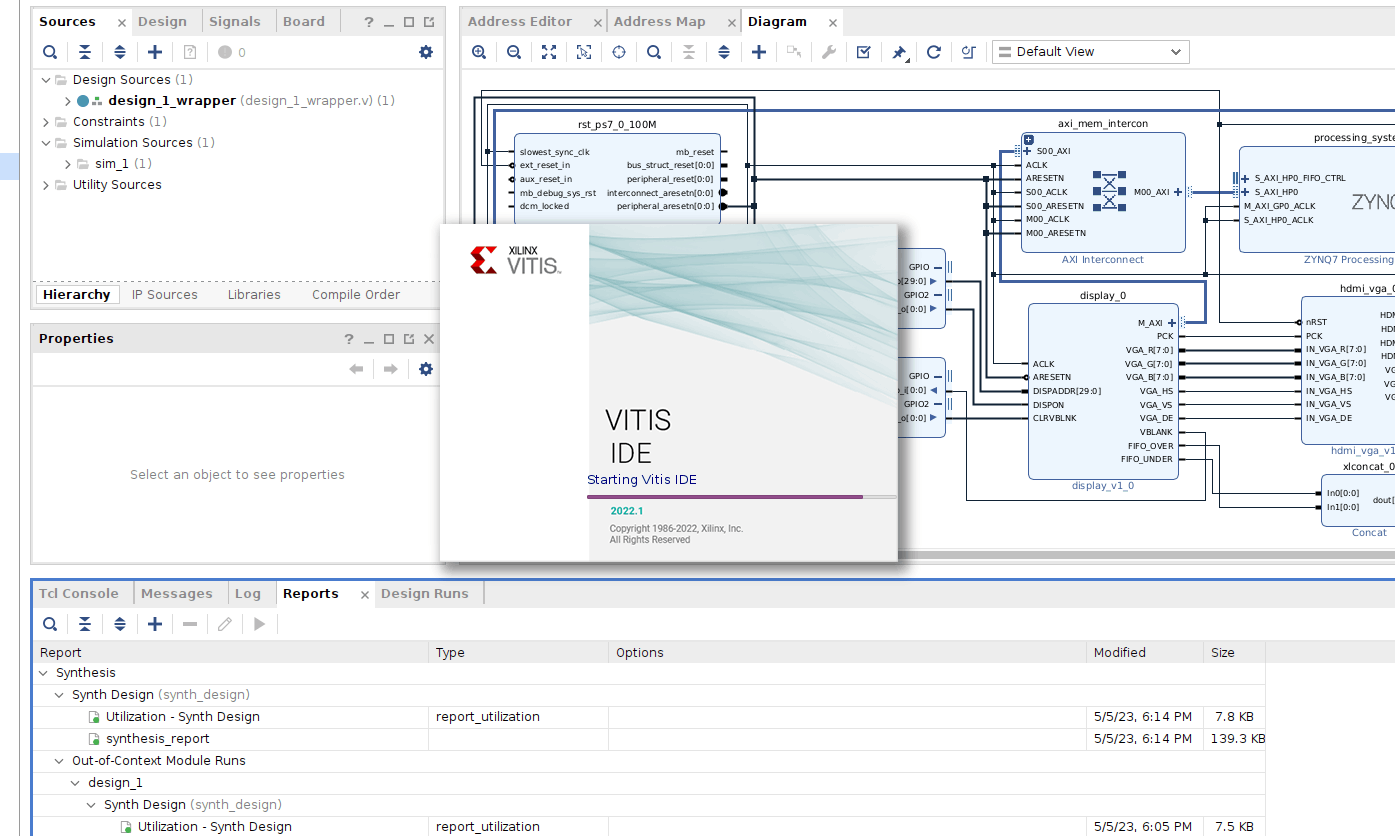Click the search icon in Sources panel toolbar
This screenshot has height=836, width=1395.
tap(50, 52)
